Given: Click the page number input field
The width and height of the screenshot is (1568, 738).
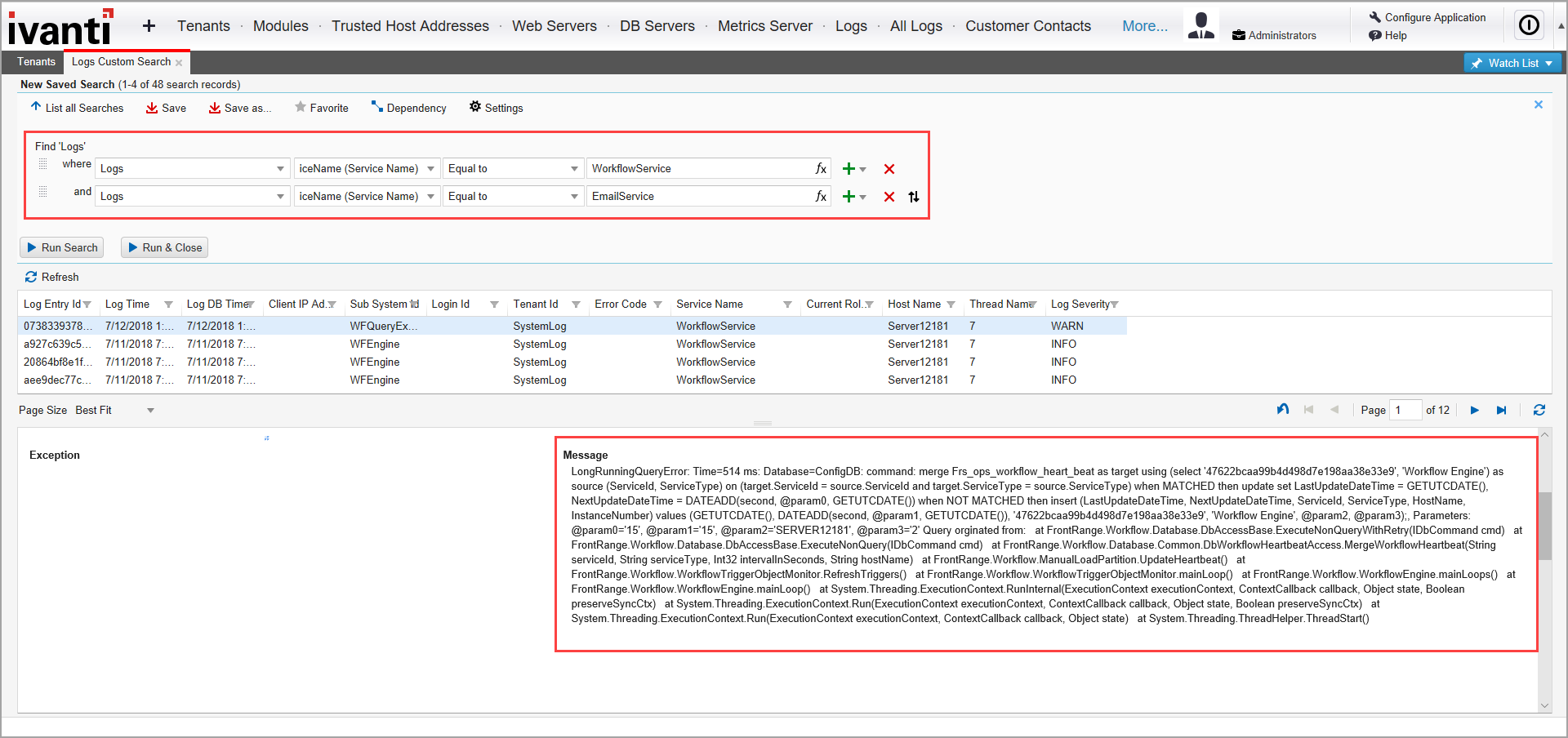Looking at the screenshot, I should click(x=1405, y=410).
